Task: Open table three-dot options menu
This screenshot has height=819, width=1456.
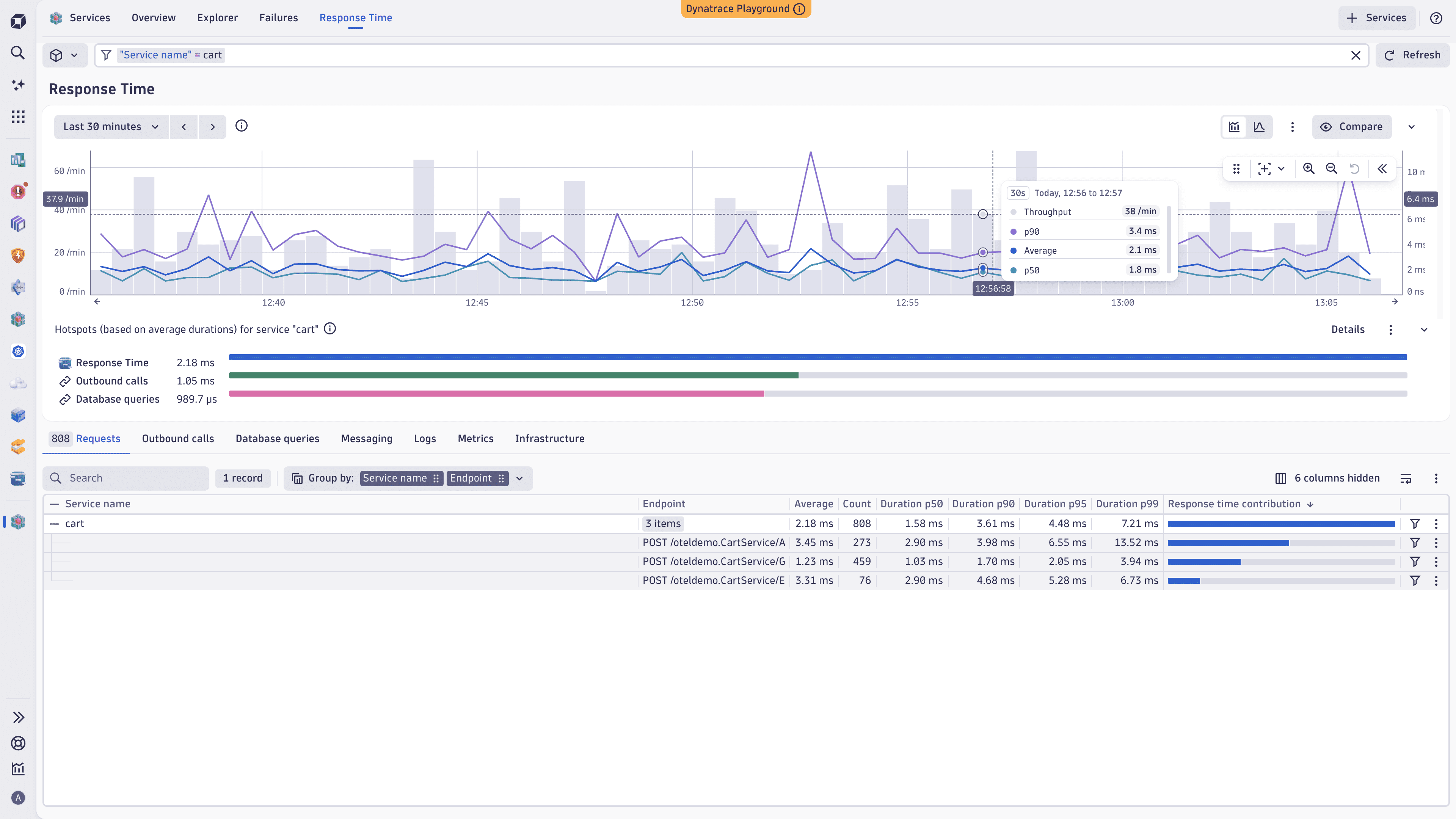Action: pyautogui.click(x=1436, y=478)
